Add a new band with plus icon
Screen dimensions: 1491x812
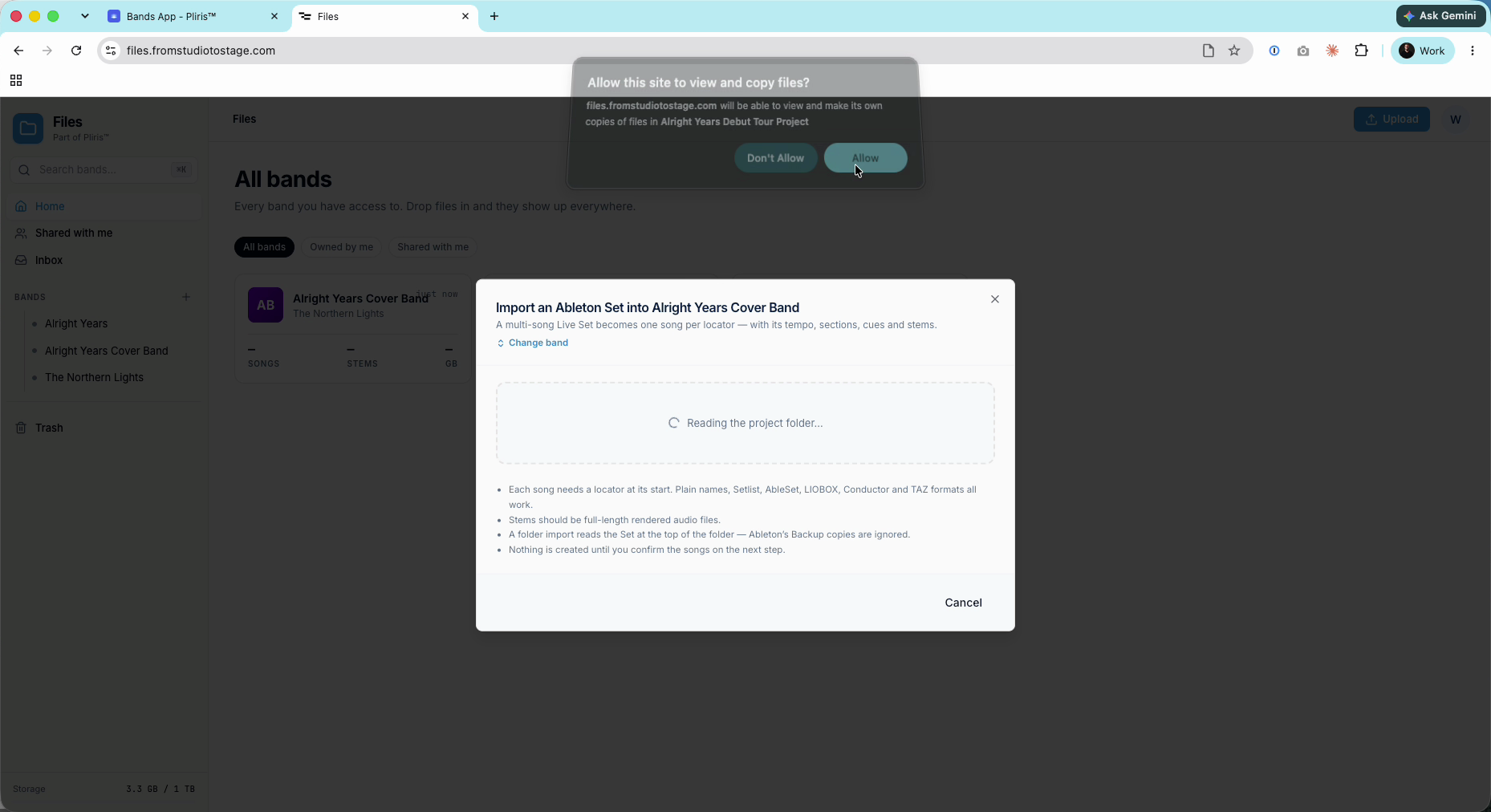[x=186, y=297]
